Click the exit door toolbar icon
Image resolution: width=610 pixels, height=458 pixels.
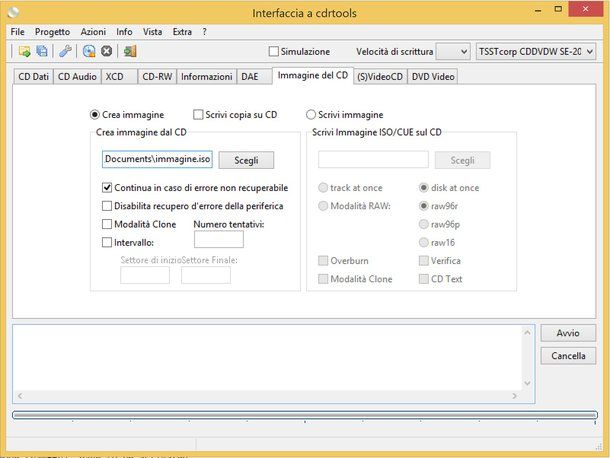coord(130,51)
